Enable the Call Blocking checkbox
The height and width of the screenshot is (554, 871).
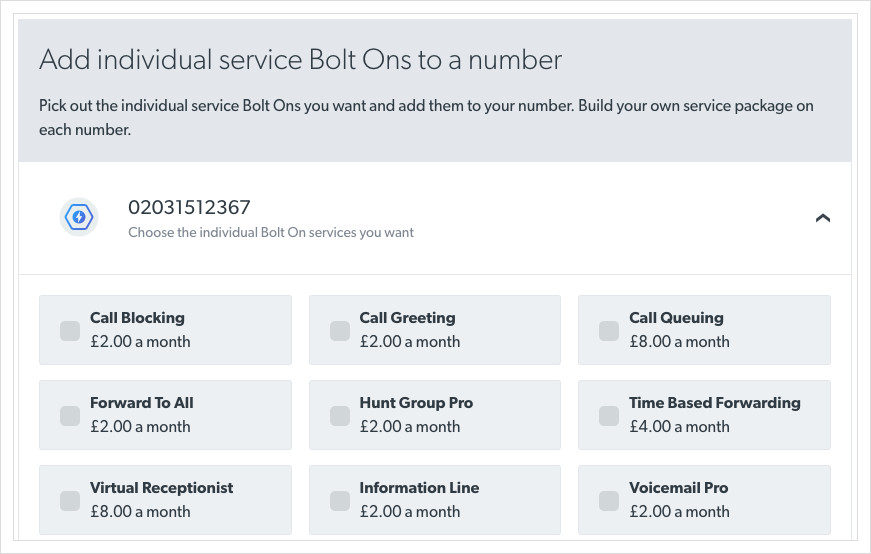pyautogui.click(x=70, y=330)
